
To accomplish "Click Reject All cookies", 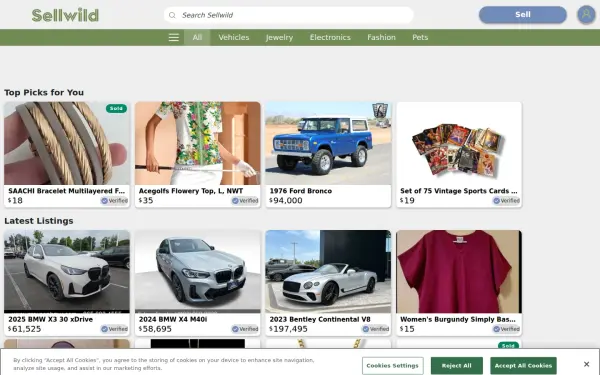I will [x=457, y=366].
